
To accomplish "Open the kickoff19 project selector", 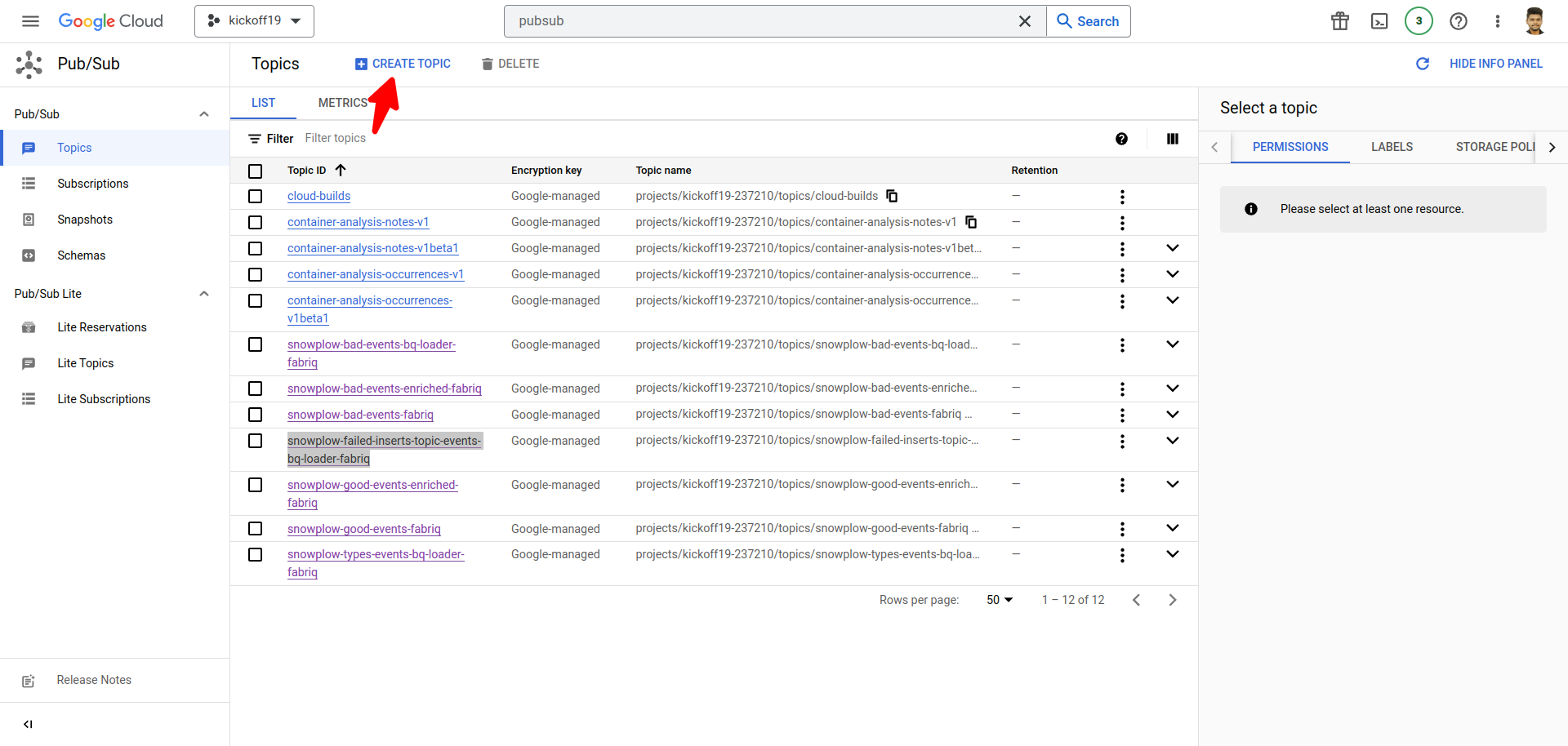I will point(254,21).
